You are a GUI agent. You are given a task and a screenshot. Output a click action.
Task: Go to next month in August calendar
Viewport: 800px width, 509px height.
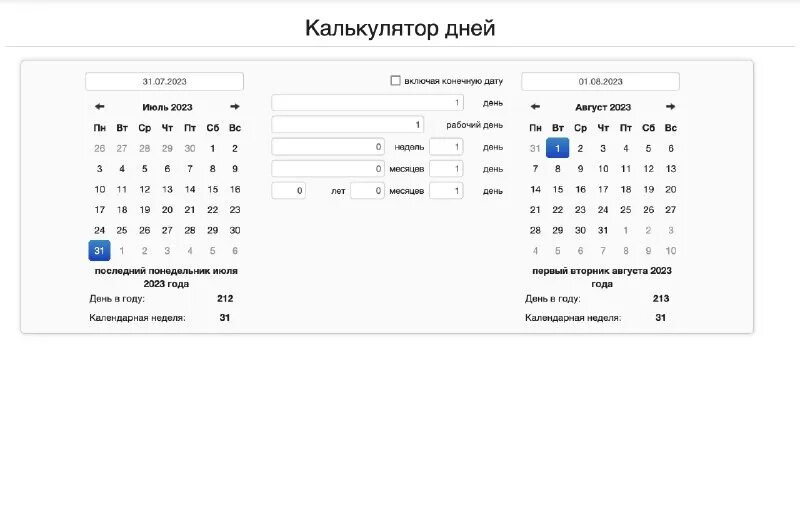pos(670,107)
